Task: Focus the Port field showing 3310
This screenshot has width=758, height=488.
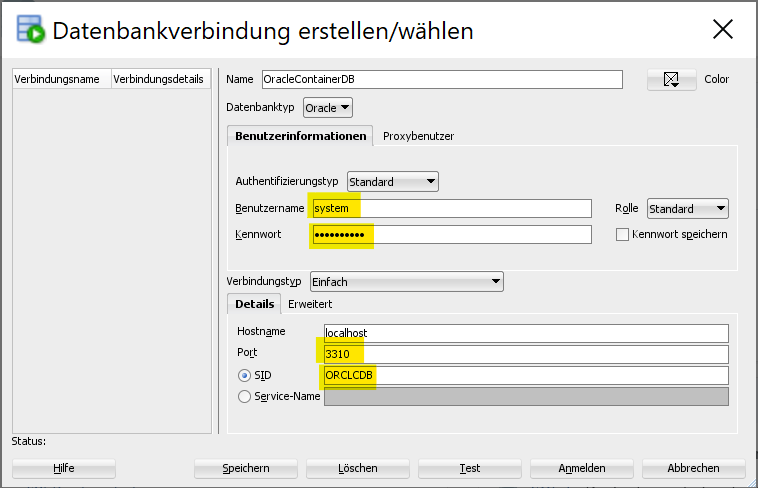Action: 526,354
